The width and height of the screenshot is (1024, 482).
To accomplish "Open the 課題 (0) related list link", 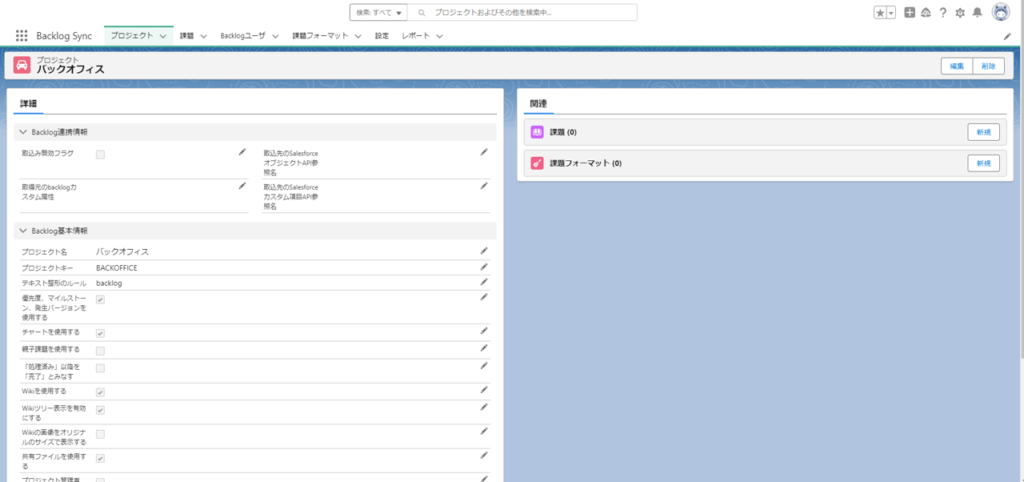I will pyautogui.click(x=563, y=132).
